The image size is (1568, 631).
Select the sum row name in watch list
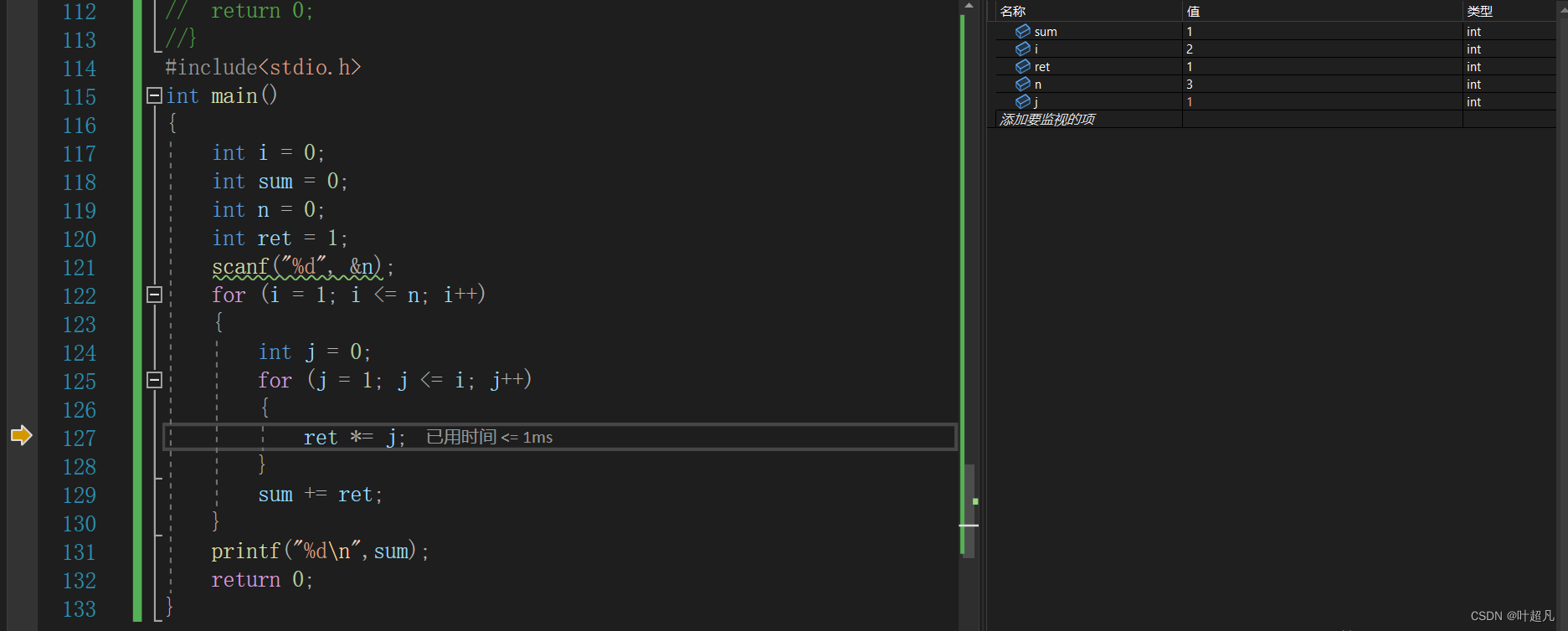point(1046,32)
